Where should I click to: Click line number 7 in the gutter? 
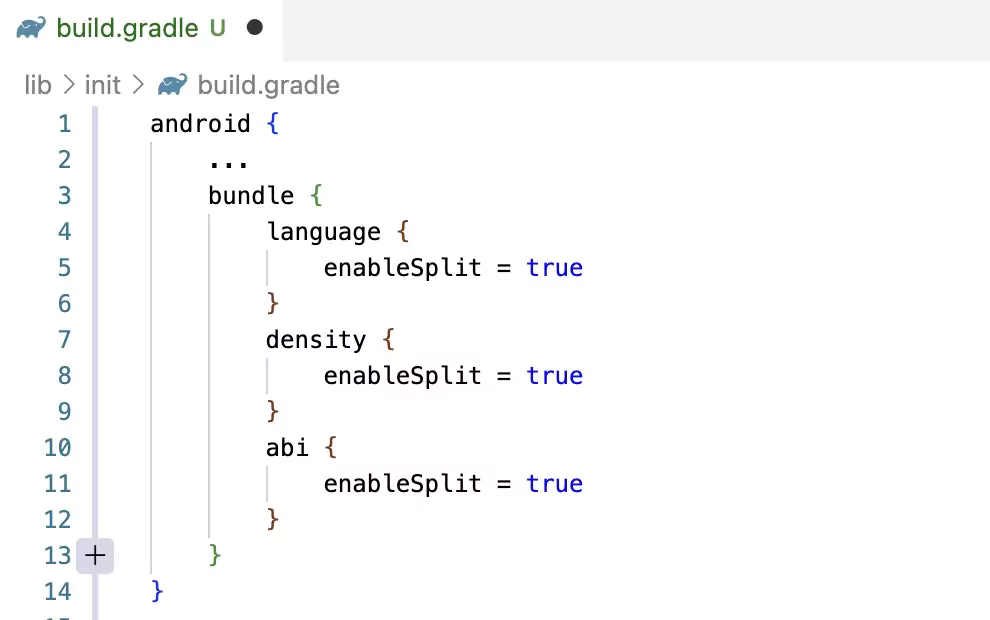pyautogui.click(x=64, y=340)
